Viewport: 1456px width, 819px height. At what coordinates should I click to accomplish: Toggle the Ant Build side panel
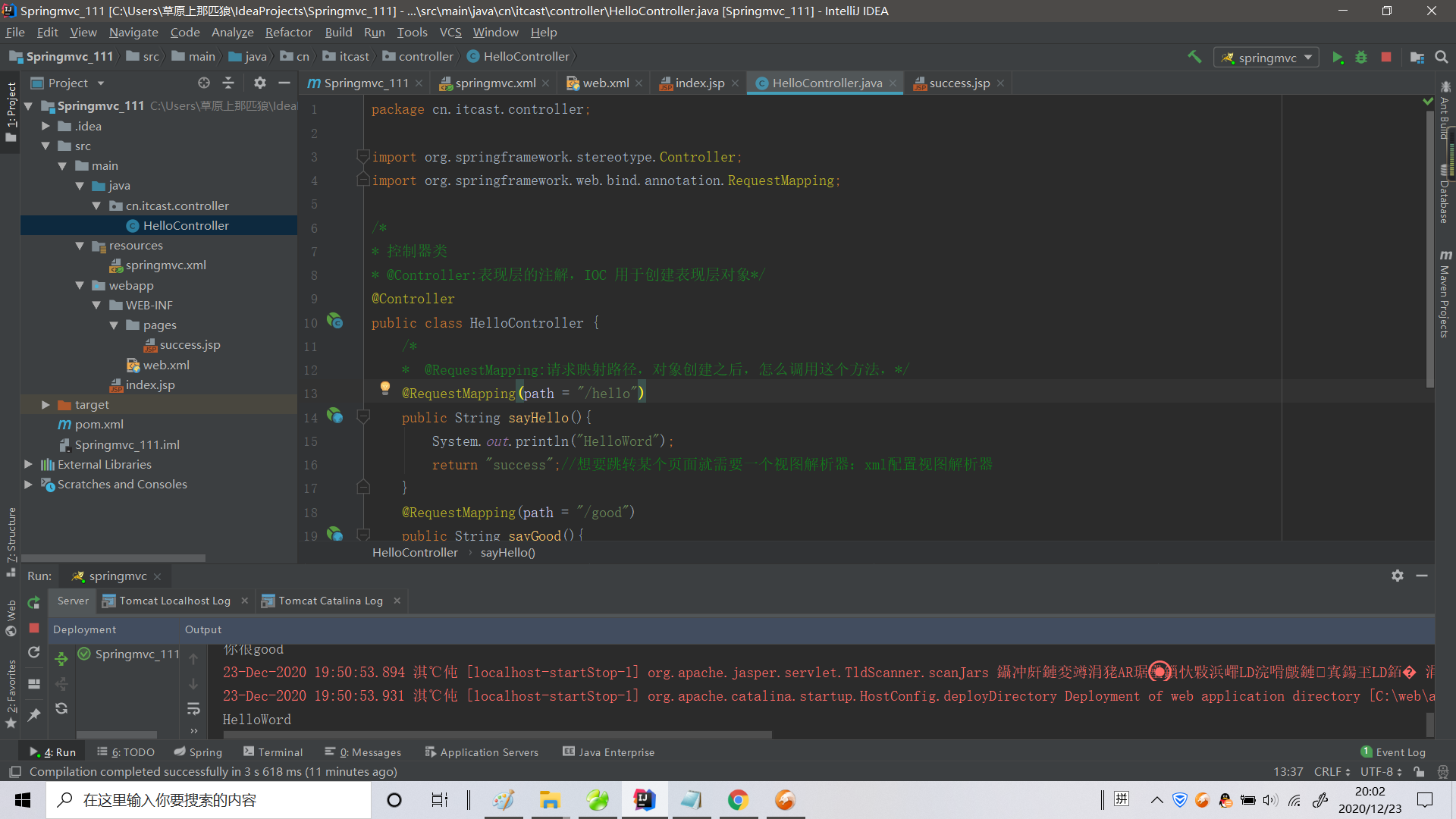1445,111
